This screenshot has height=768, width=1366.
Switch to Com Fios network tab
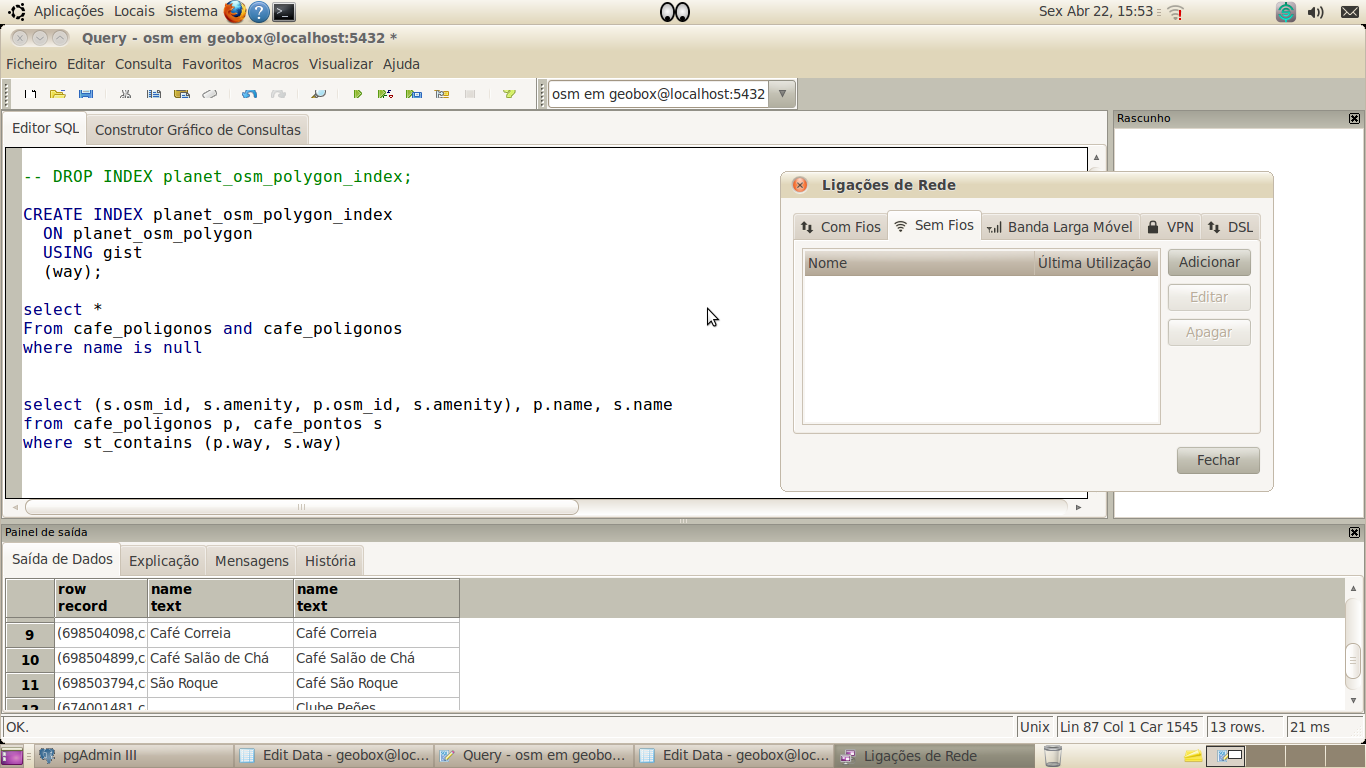click(841, 227)
